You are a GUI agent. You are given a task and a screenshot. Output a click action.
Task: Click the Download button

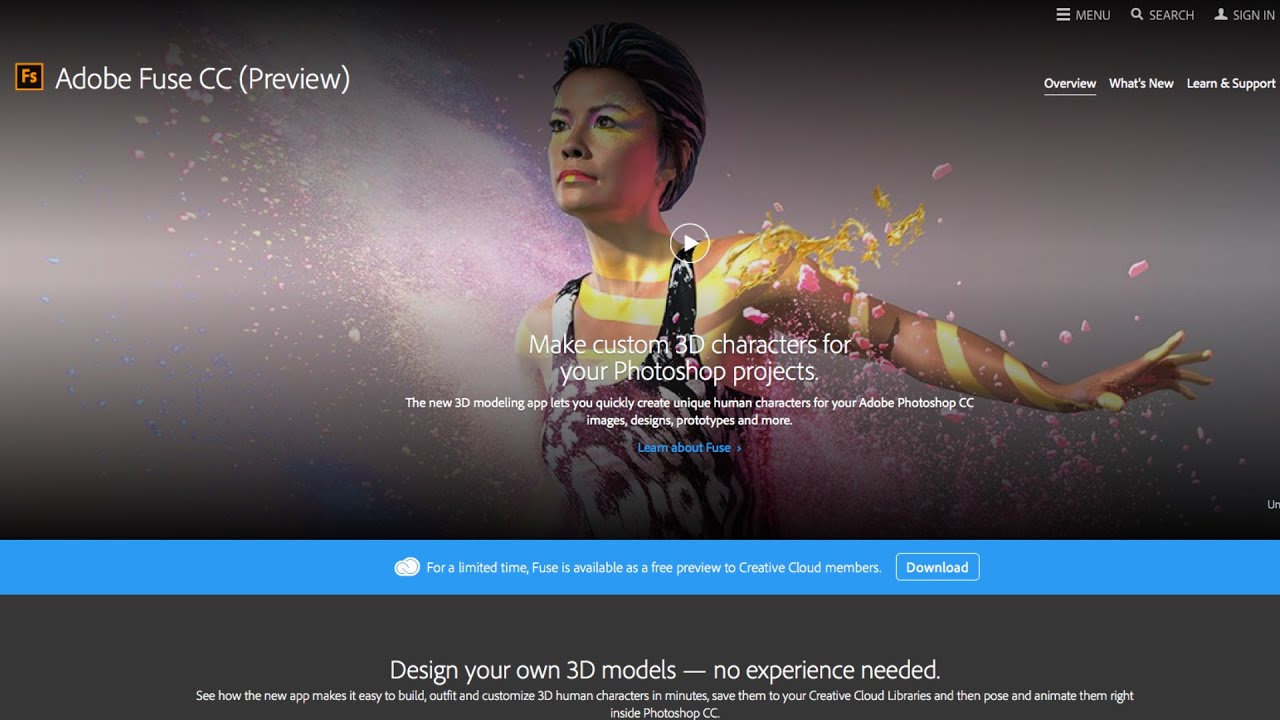coord(937,567)
